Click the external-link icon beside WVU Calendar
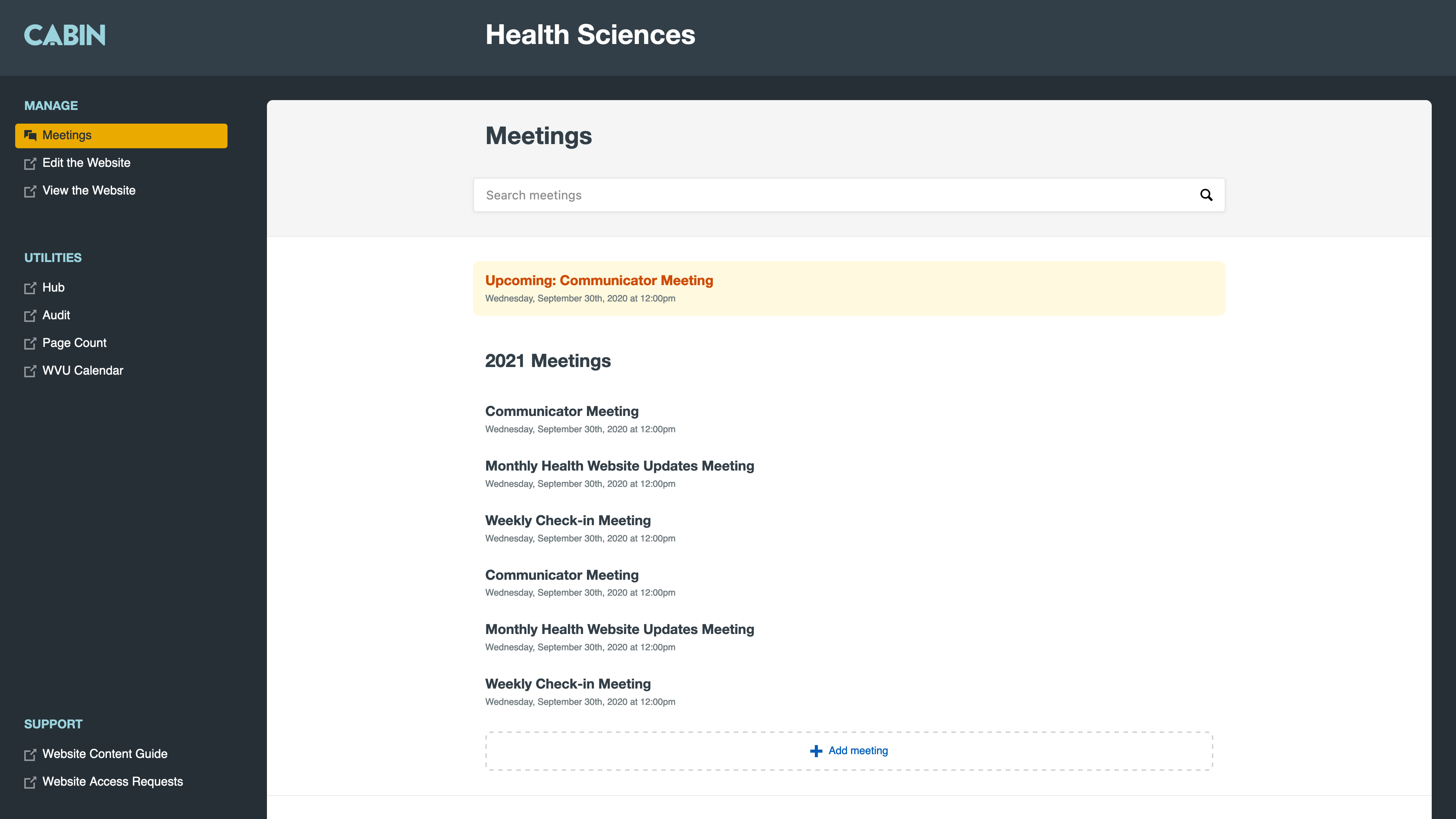The image size is (1456, 819). pos(30,371)
